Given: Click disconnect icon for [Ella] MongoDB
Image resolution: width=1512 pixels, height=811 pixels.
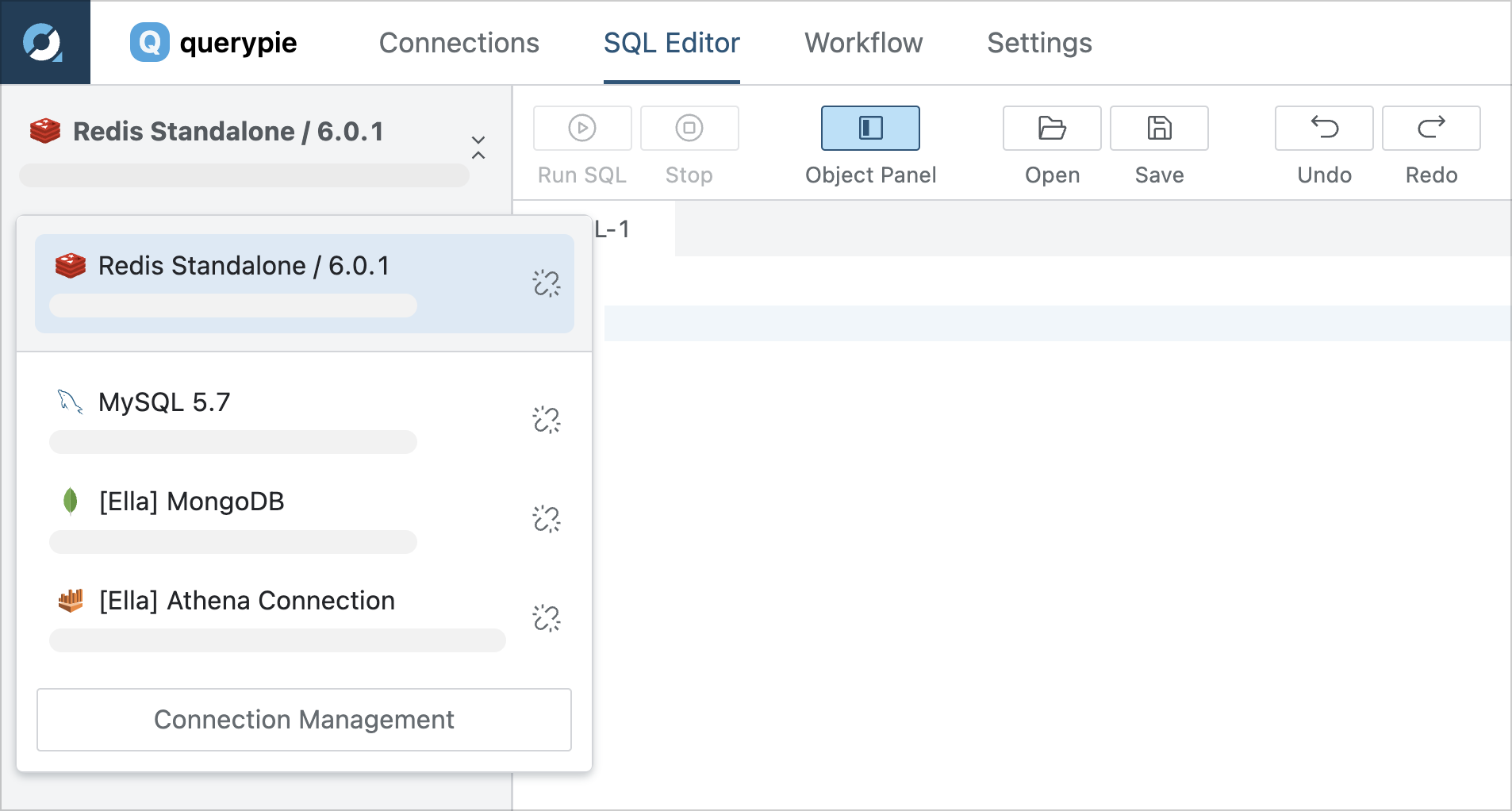Looking at the screenshot, I should coord(547,519).
